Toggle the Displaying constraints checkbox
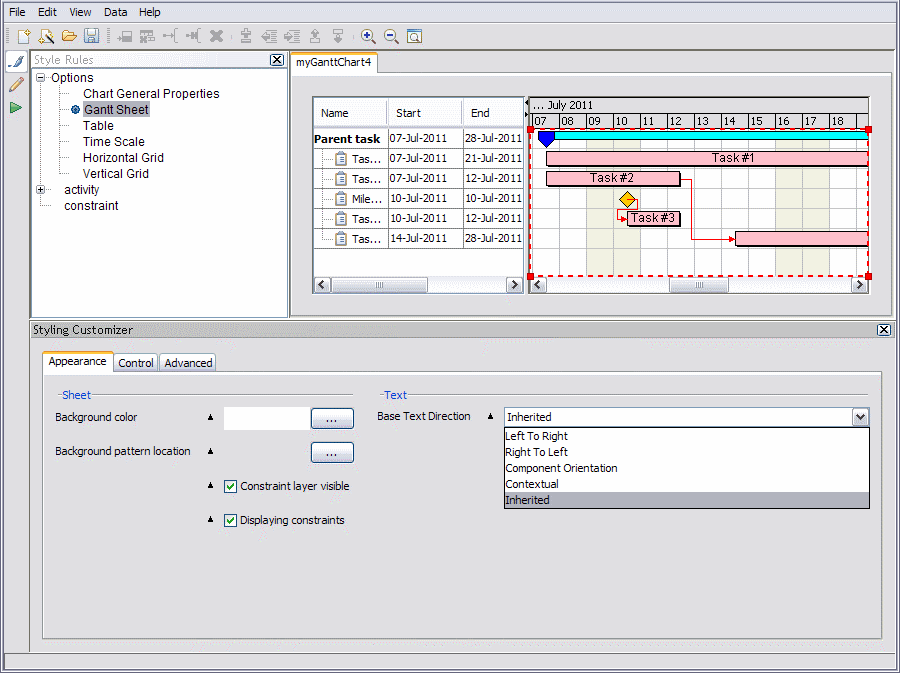 (230, 520)
